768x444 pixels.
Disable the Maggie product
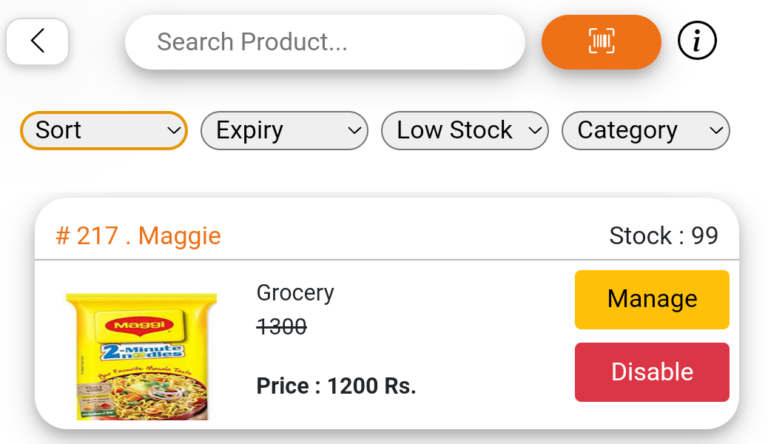pyautogui.click(x=652, y=372)
